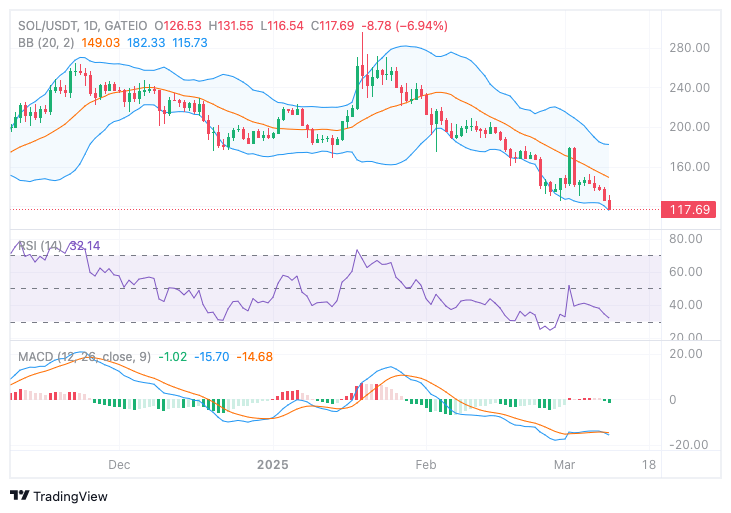731x513 pixels.
Task: Click the MACD line value -15.70
Action: click(x=212, y=357)
